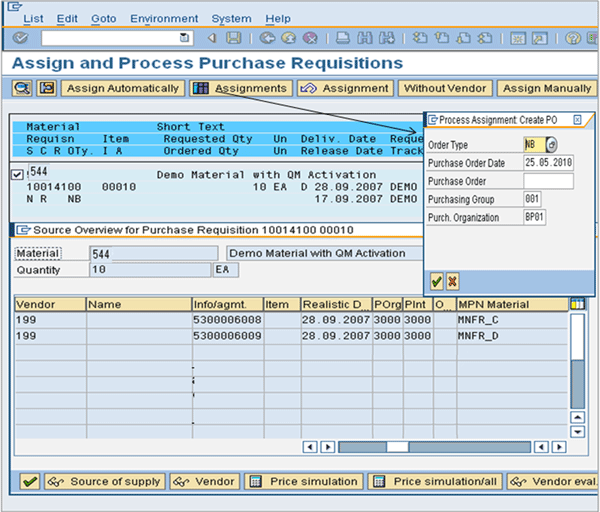Open Order Type search help button
This screenshot has height=512, width=600.
click(x=551, y=145)
